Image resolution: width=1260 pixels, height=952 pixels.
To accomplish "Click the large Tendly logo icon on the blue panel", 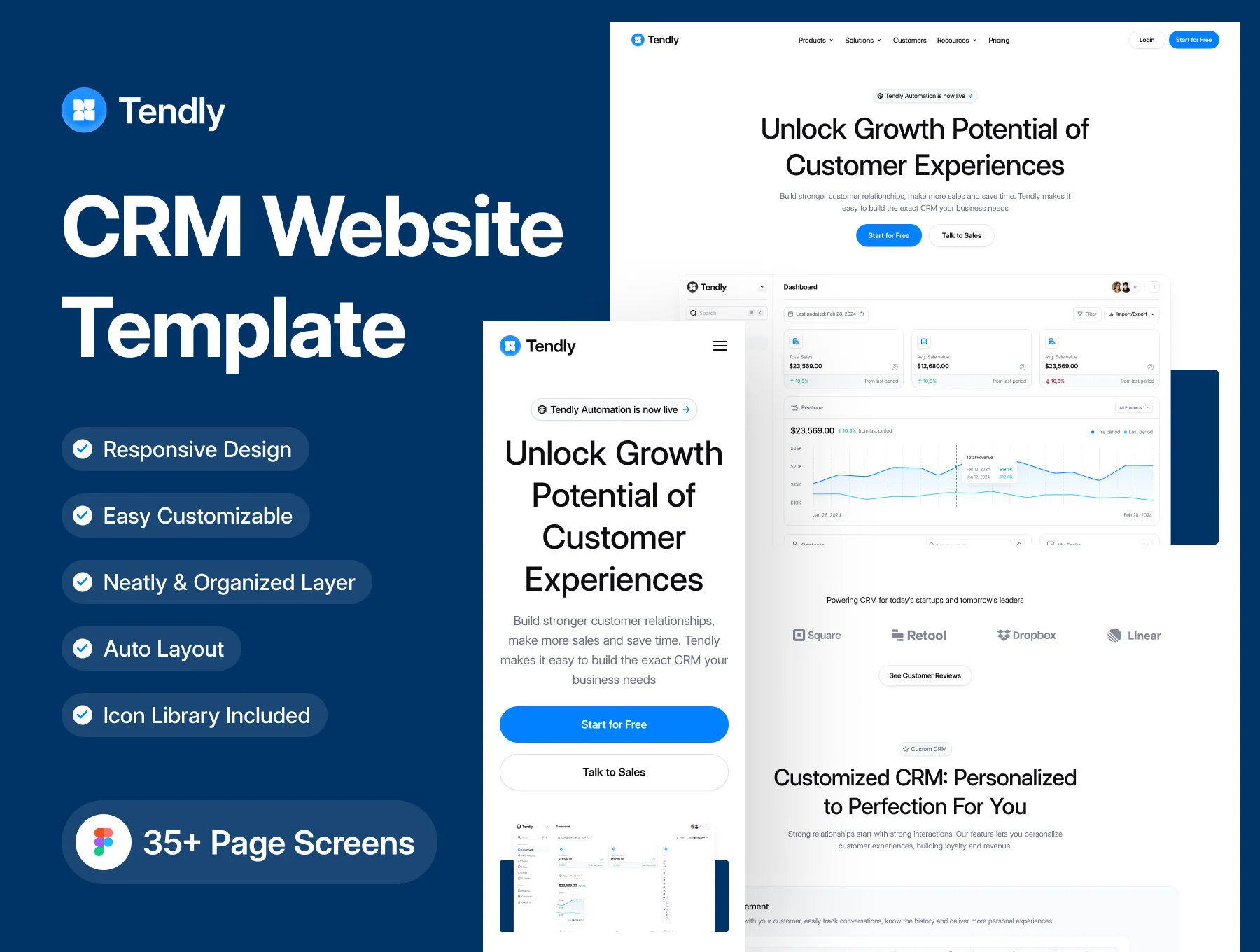I will coord(84,110).
